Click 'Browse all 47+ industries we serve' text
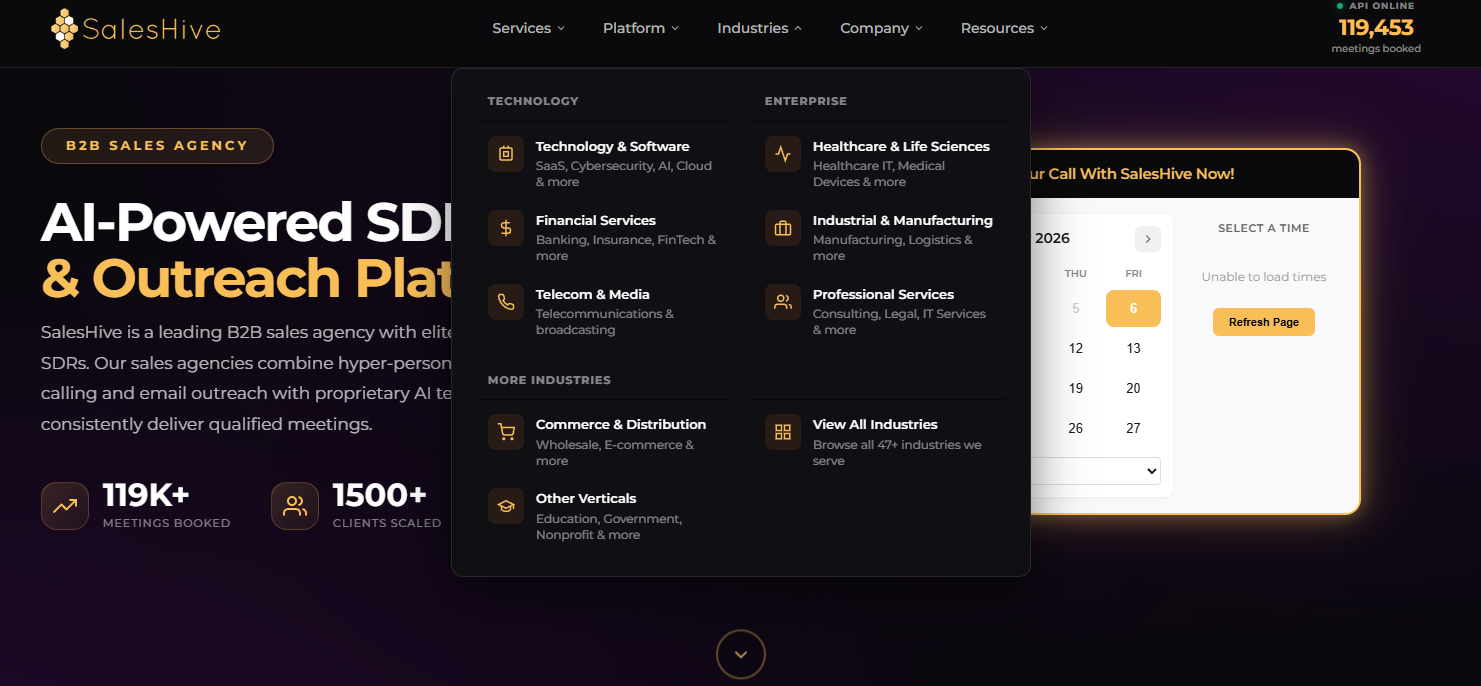This screenshot has width=1481, height=686. pyautogui.click(x=897, y=453)
